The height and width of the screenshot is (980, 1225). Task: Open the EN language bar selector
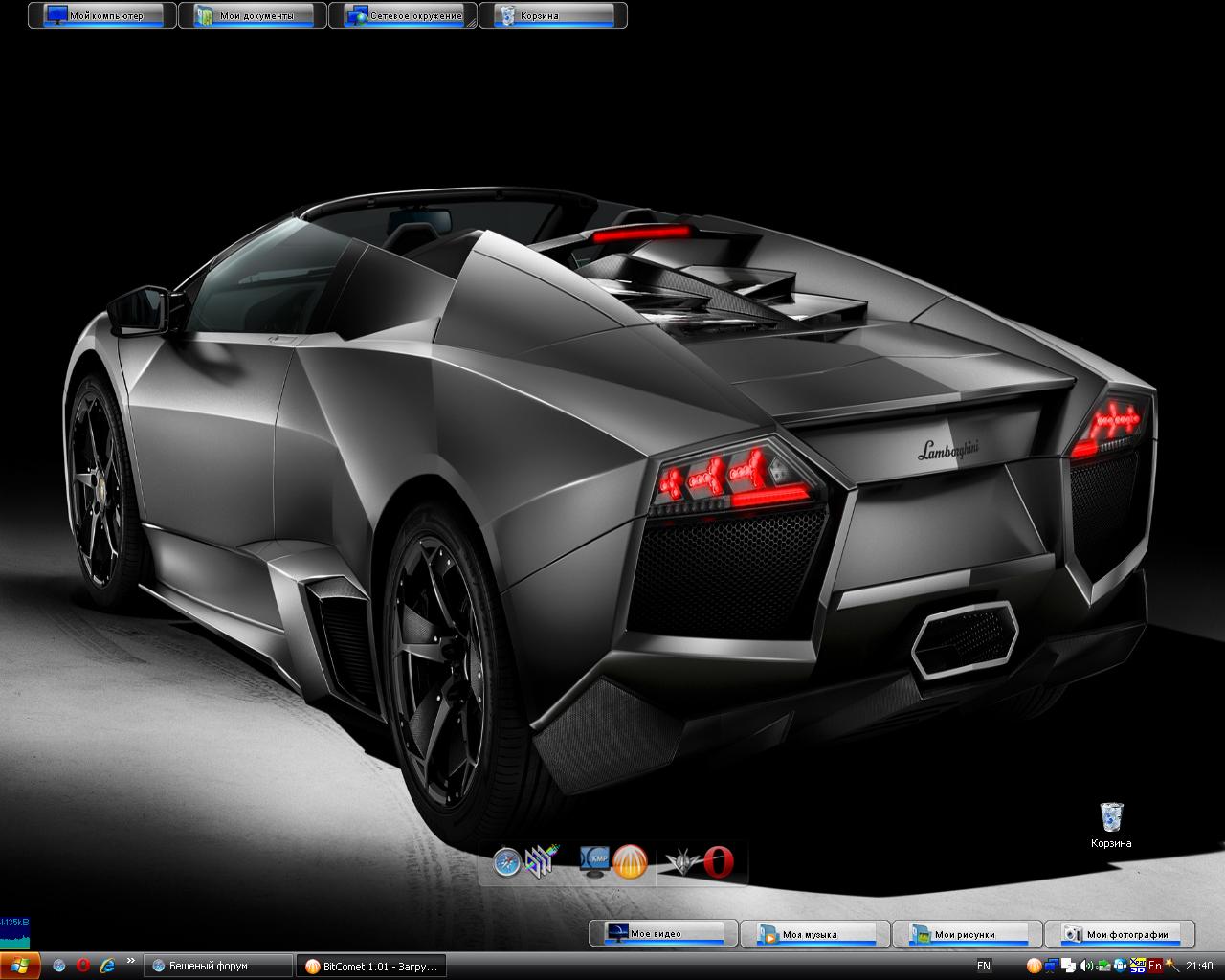click(984, 966)
